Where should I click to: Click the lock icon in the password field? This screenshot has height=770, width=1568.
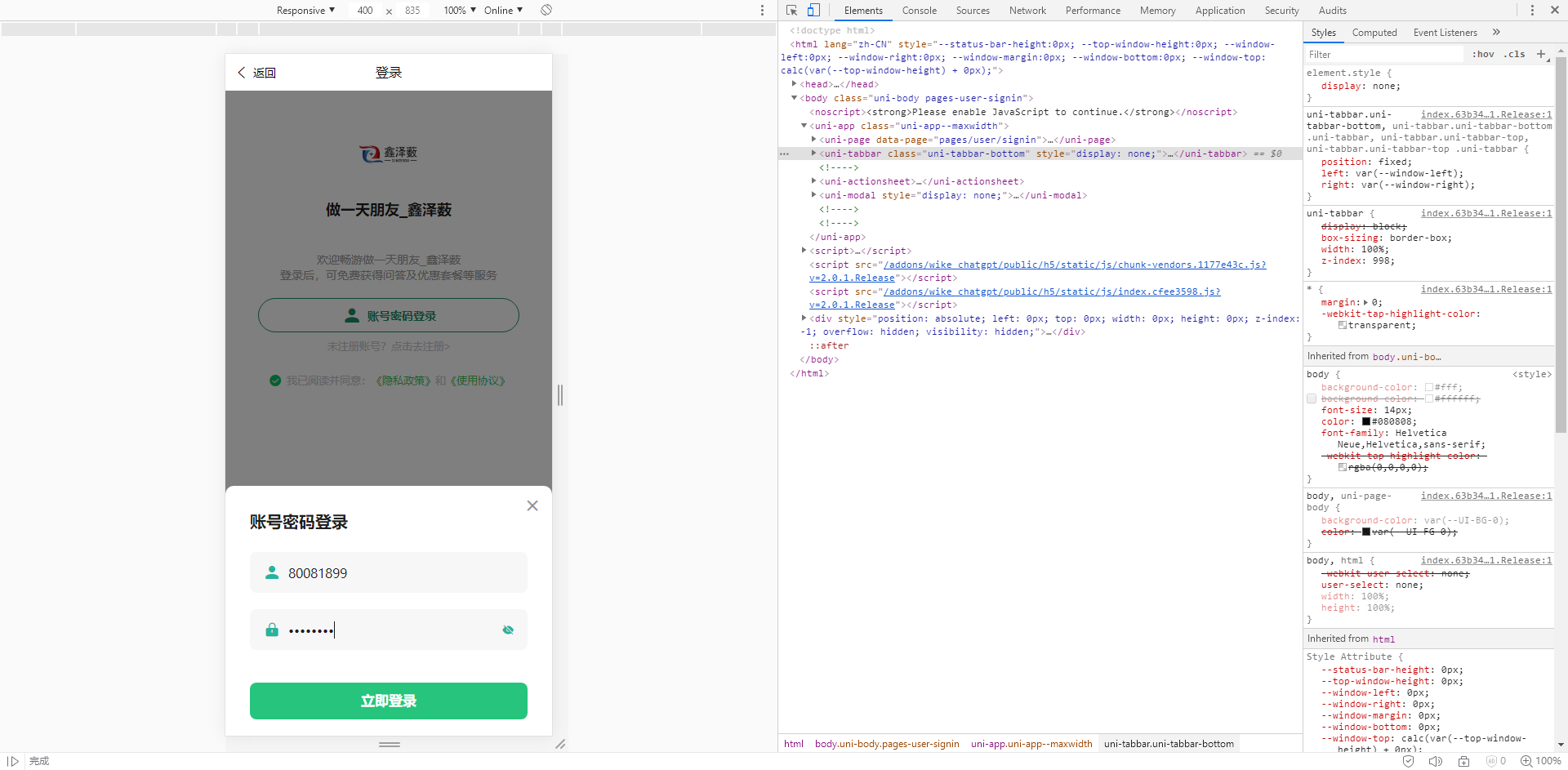pos(272,630)
